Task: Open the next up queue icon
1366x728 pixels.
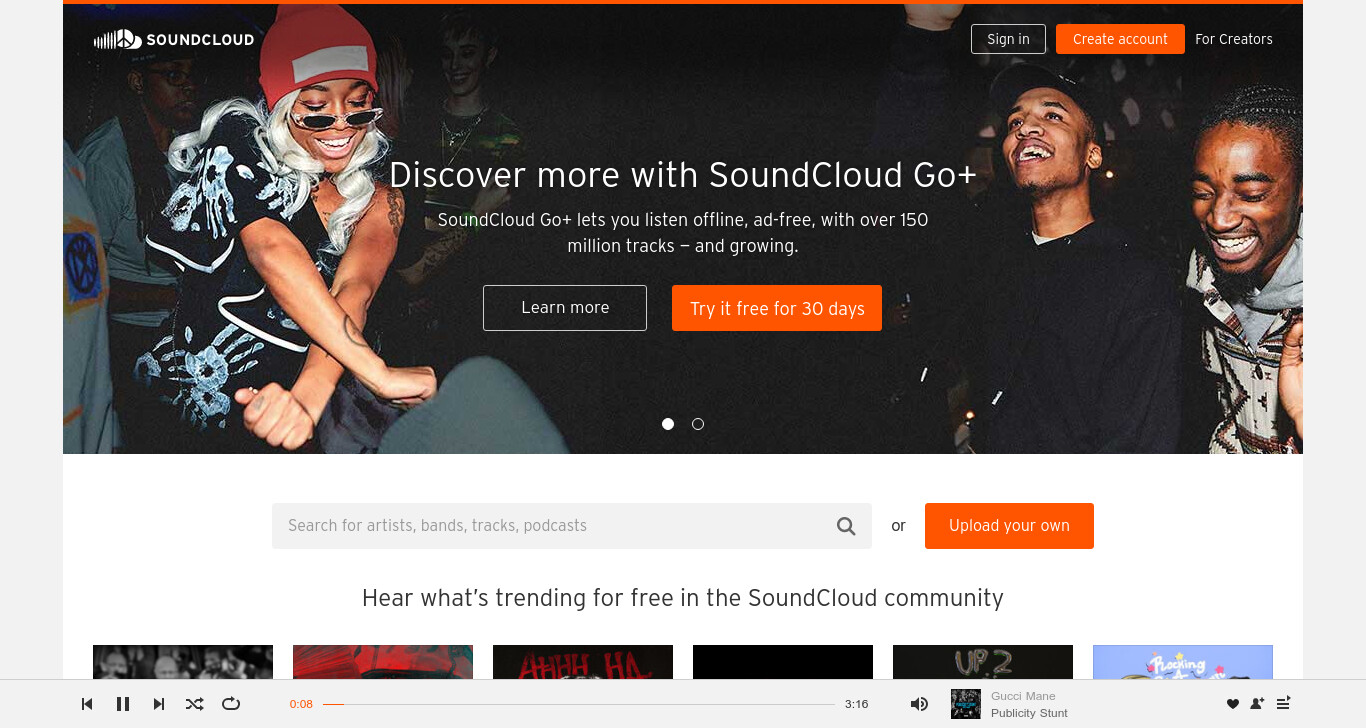Action: click(1285, 703)
